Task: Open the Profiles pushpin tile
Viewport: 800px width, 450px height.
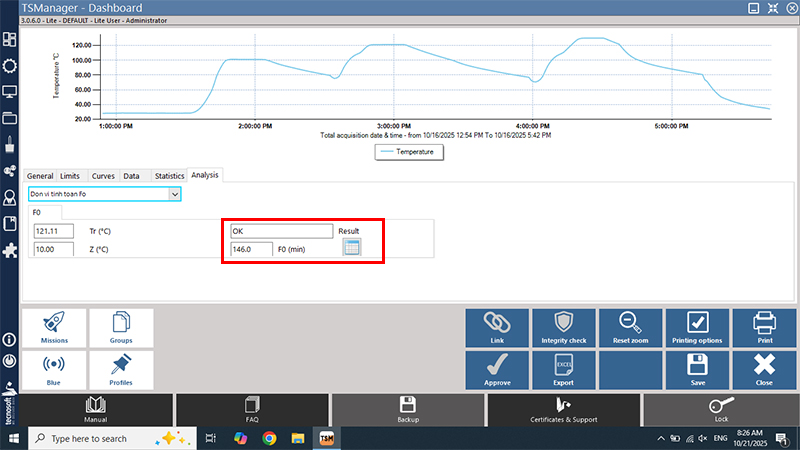Action: pos(121,369)
